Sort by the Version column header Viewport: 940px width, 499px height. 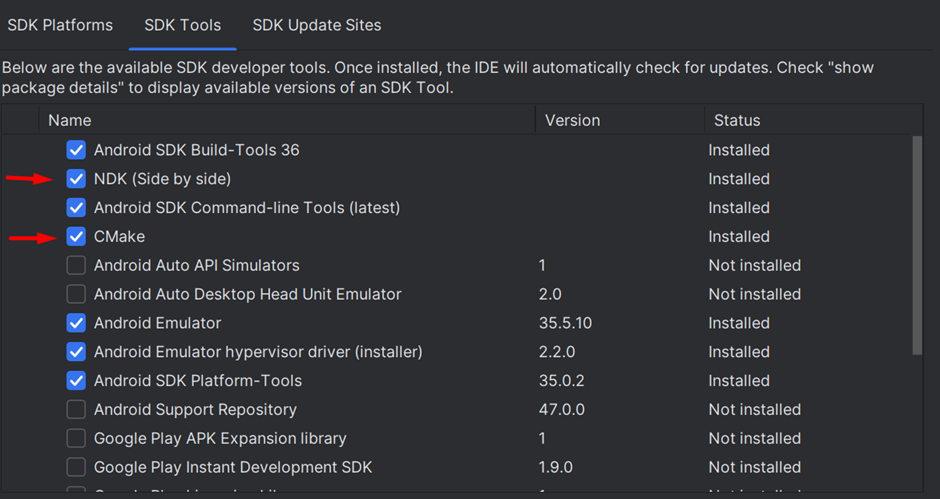(x=619, y=120)
